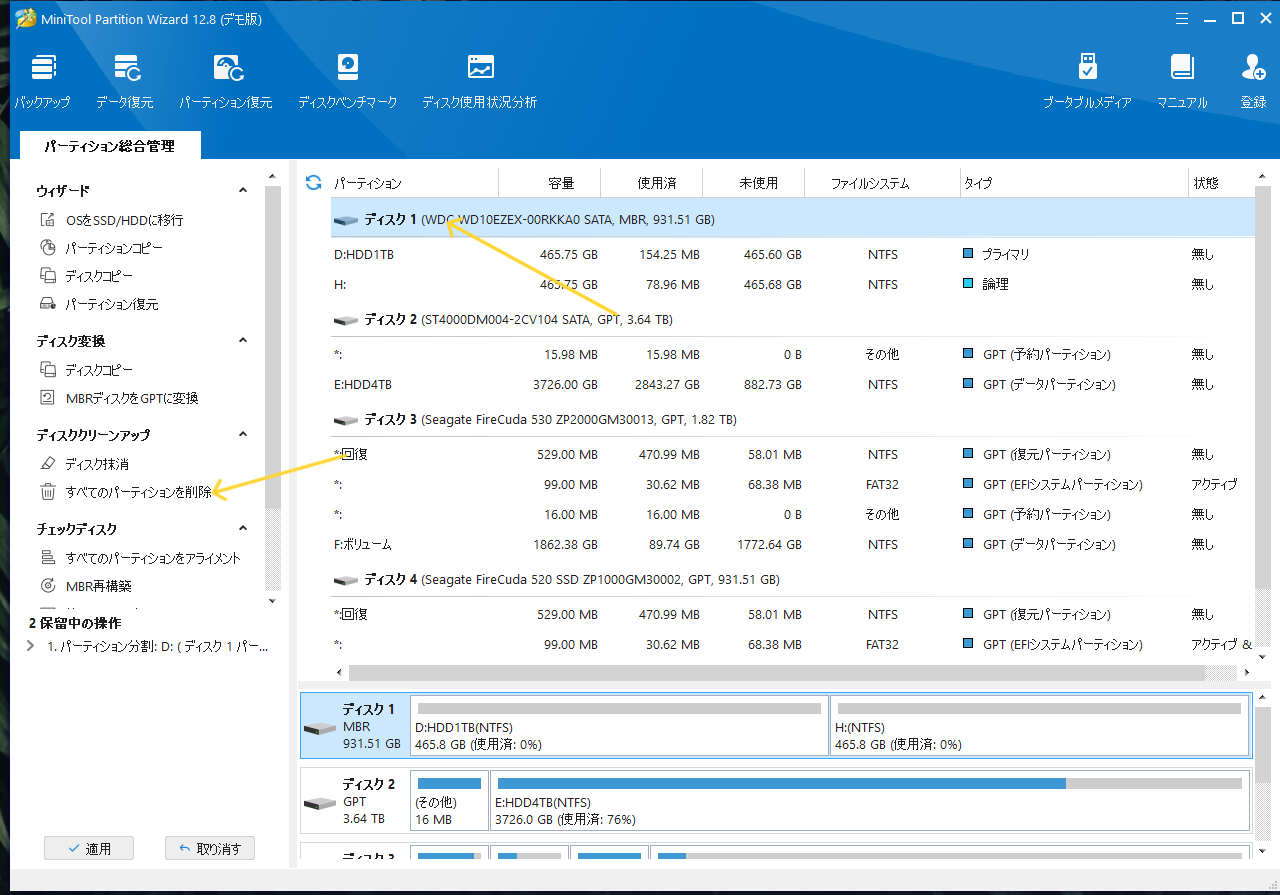Select ディスクコピー under ウィザード

[99, 276]
